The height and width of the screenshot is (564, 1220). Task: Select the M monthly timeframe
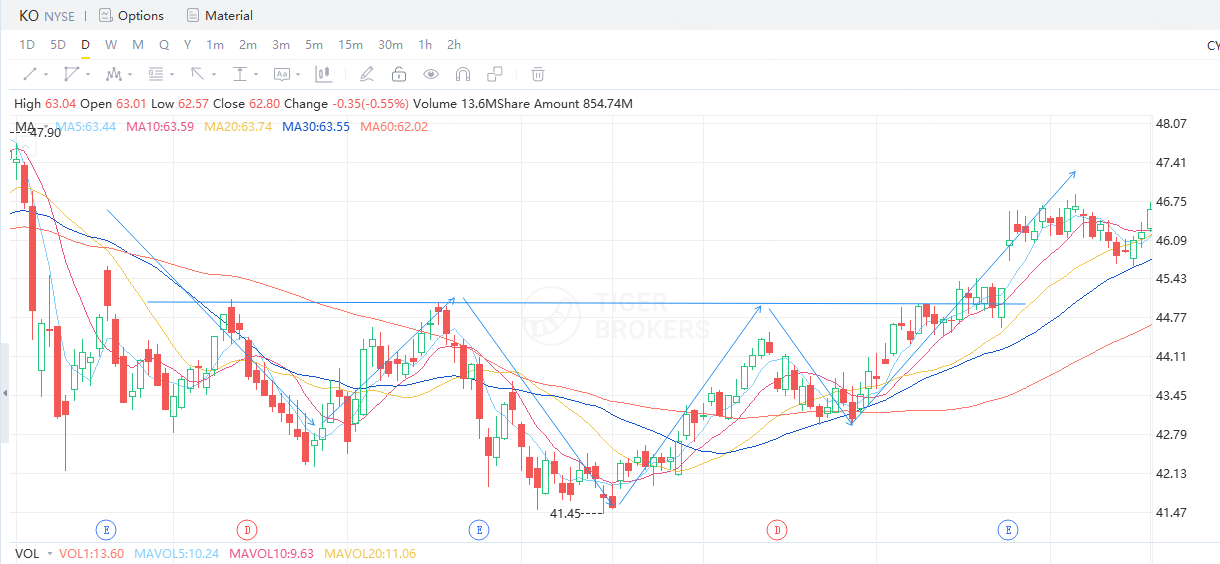[x=138, y=45]
